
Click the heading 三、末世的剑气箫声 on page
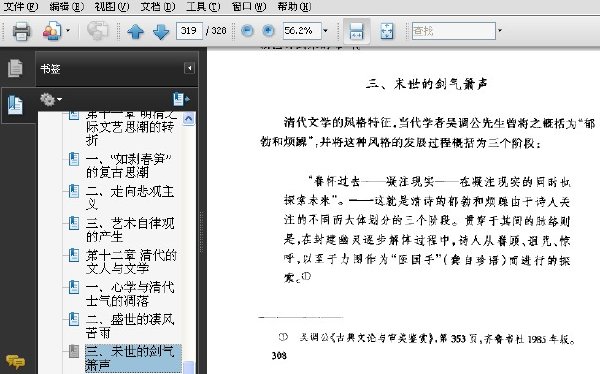point(427,84)
